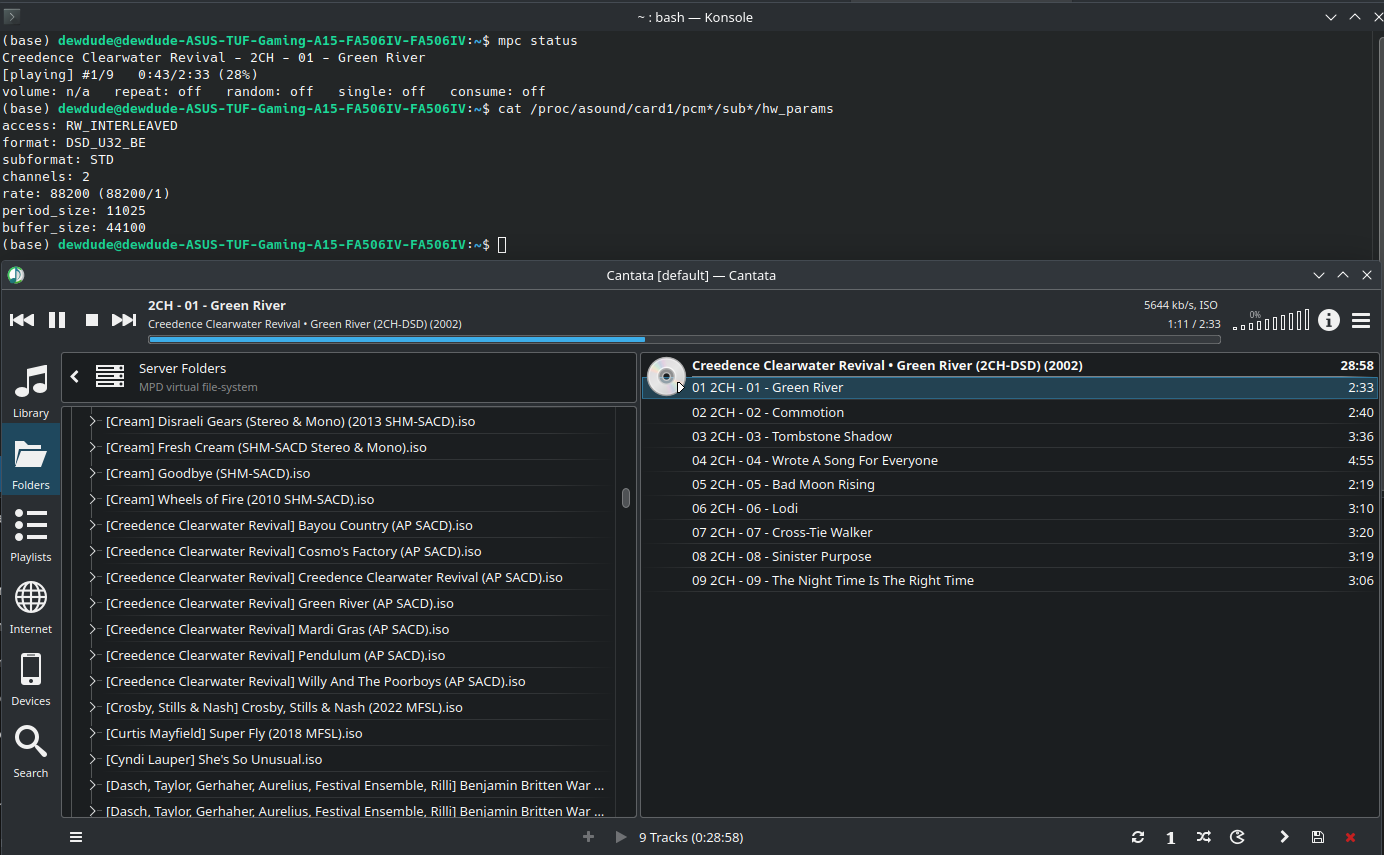Expand Cream Goodbye iso folder
Image resolution: width=1384 pixels, height=855 pixels.
click(92, 473)
